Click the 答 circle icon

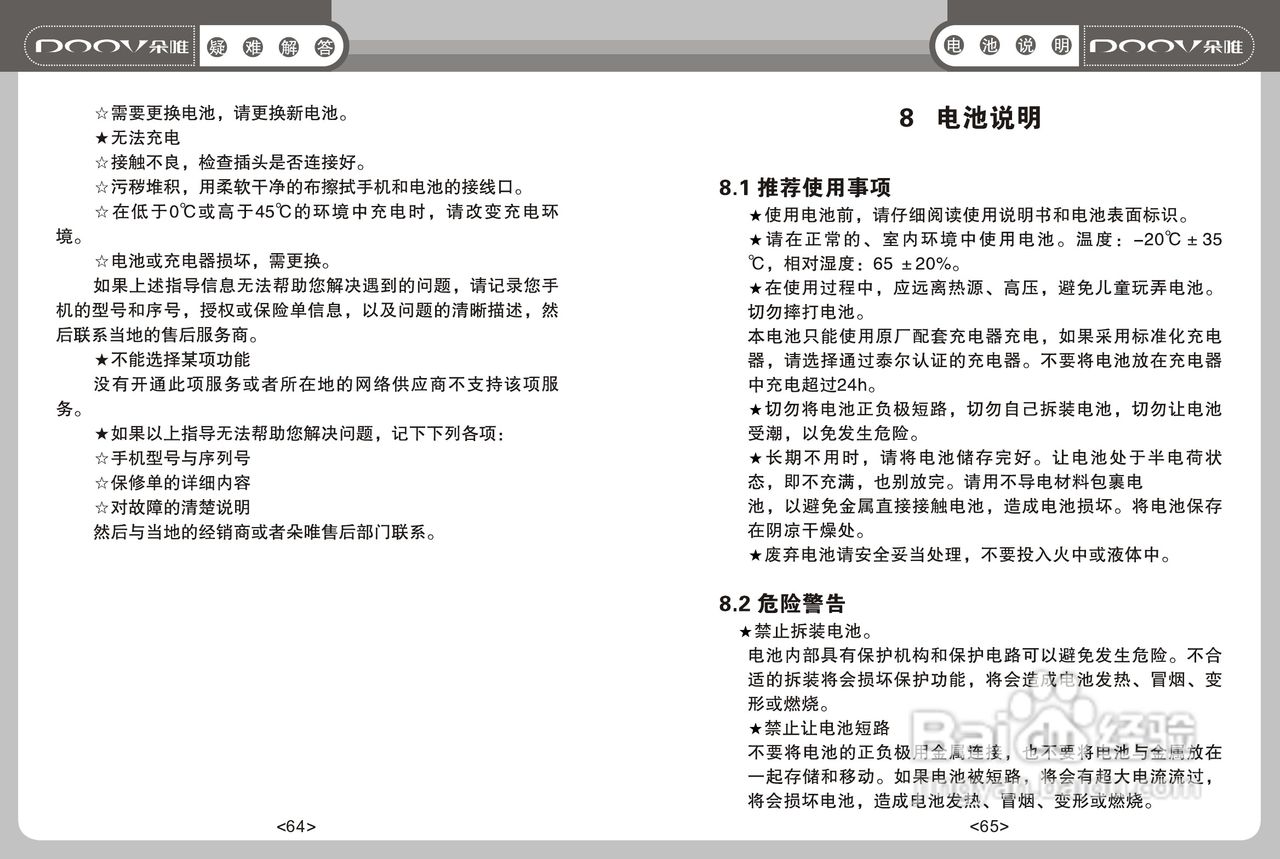click(x=324, y=46)
